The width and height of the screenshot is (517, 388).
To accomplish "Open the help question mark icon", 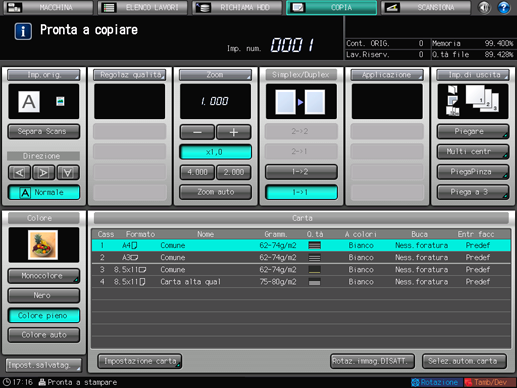I will pos(504,7).
